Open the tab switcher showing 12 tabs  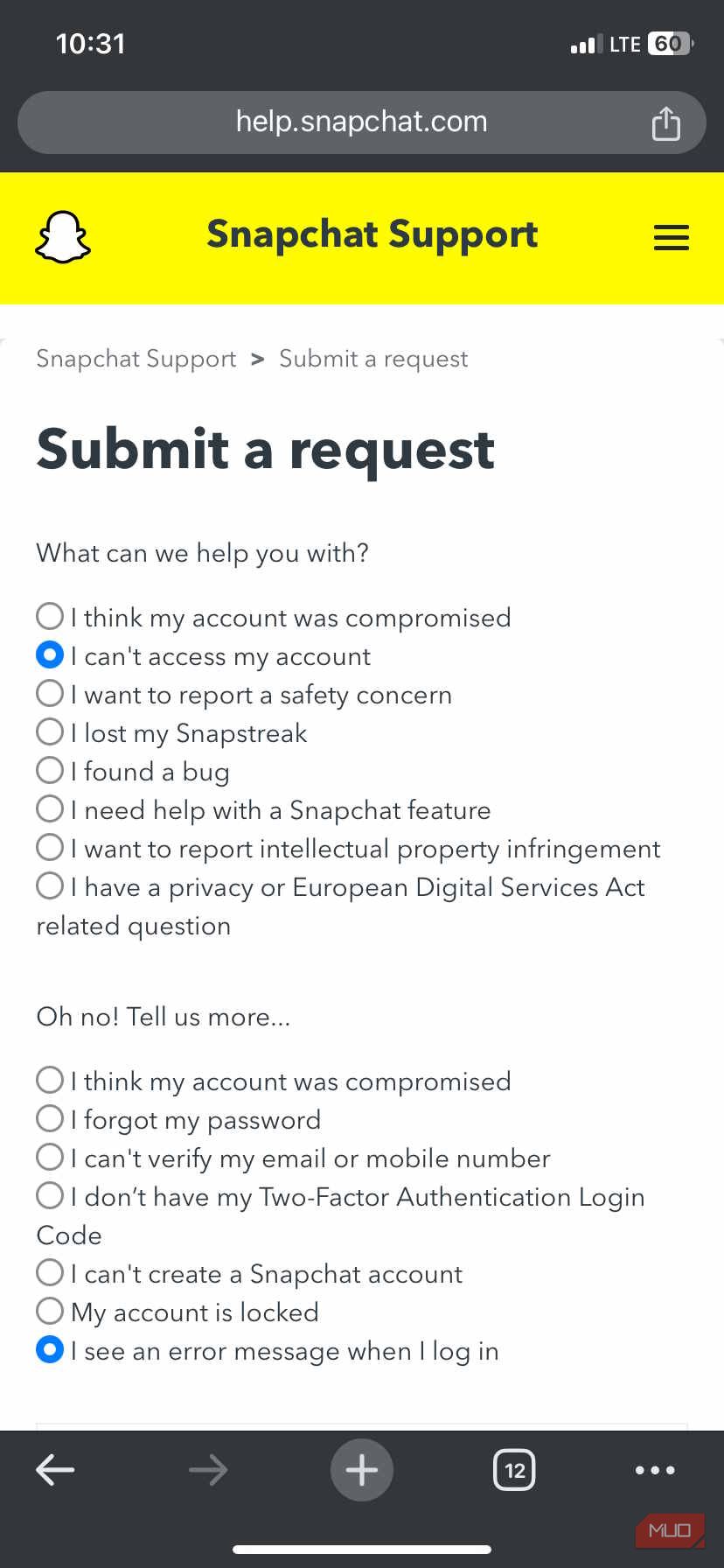pos(514,1470)
